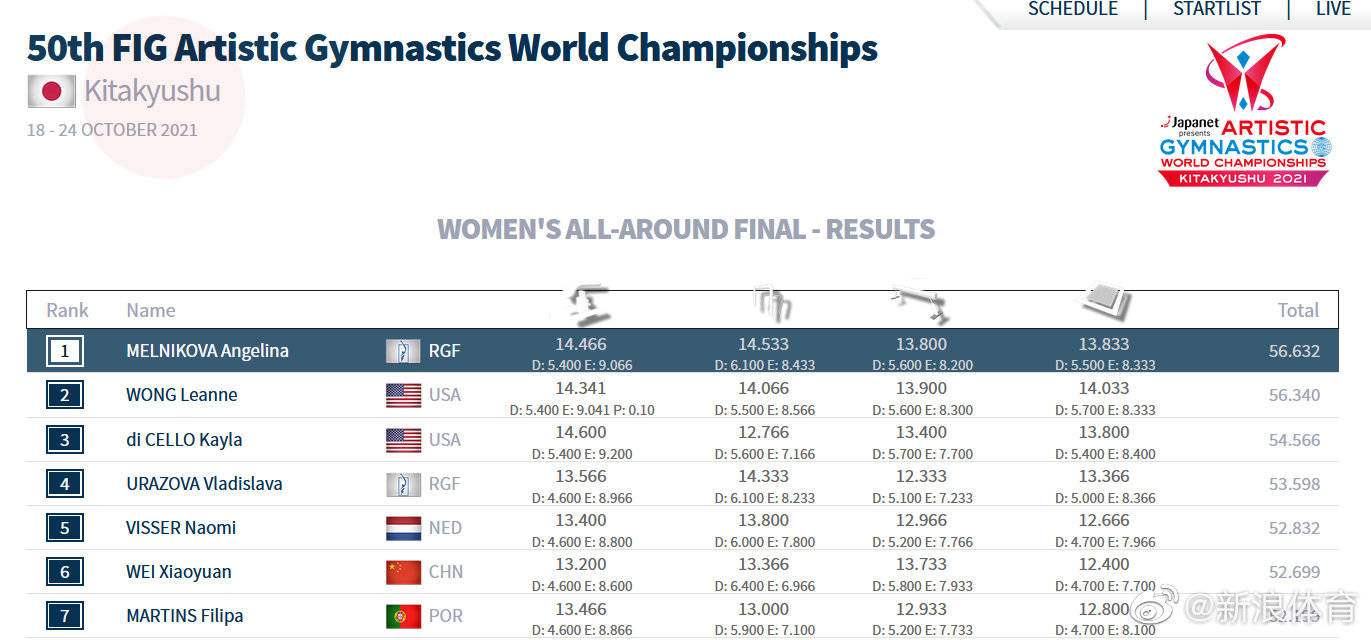Open the STARTLIST tab
The image size is (1371, 640).
coord(1217,9)
